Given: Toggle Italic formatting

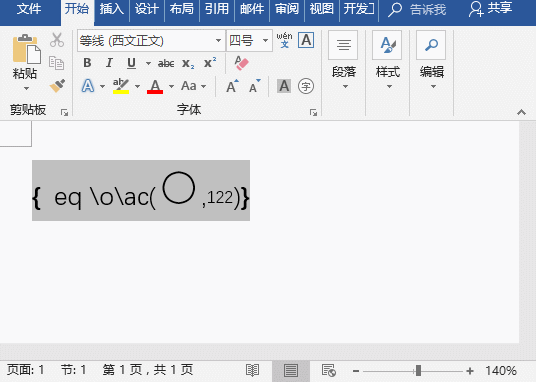Looking at the screenshot, I should [x=109, y=63].
